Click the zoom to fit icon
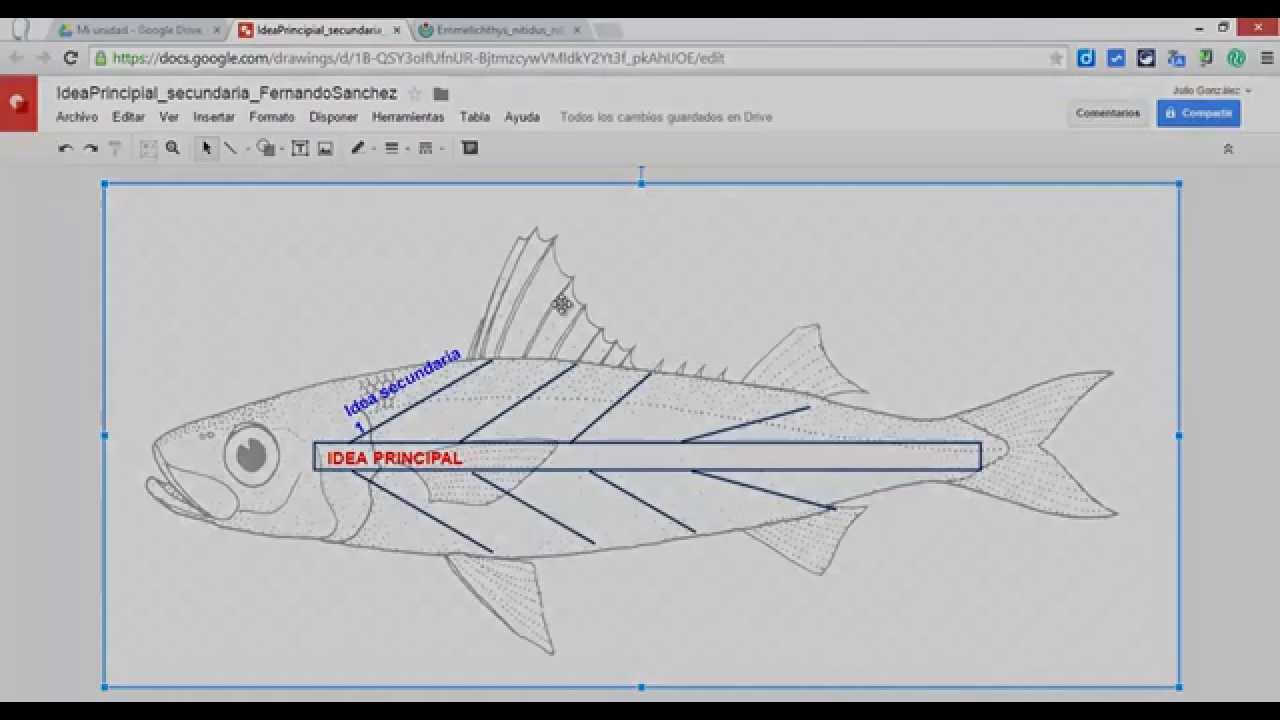 148,148
